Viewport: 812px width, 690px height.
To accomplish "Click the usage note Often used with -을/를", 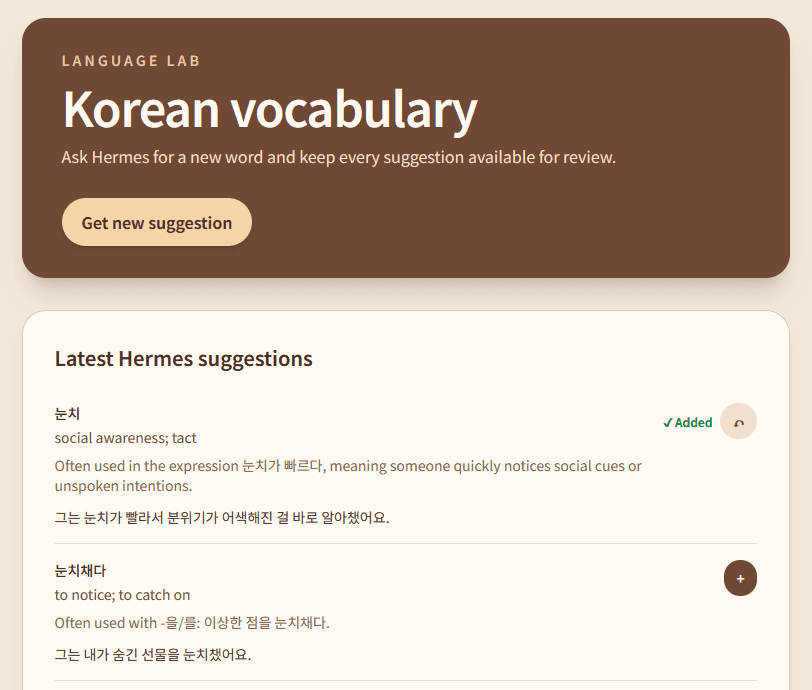I will click(192, 623).
